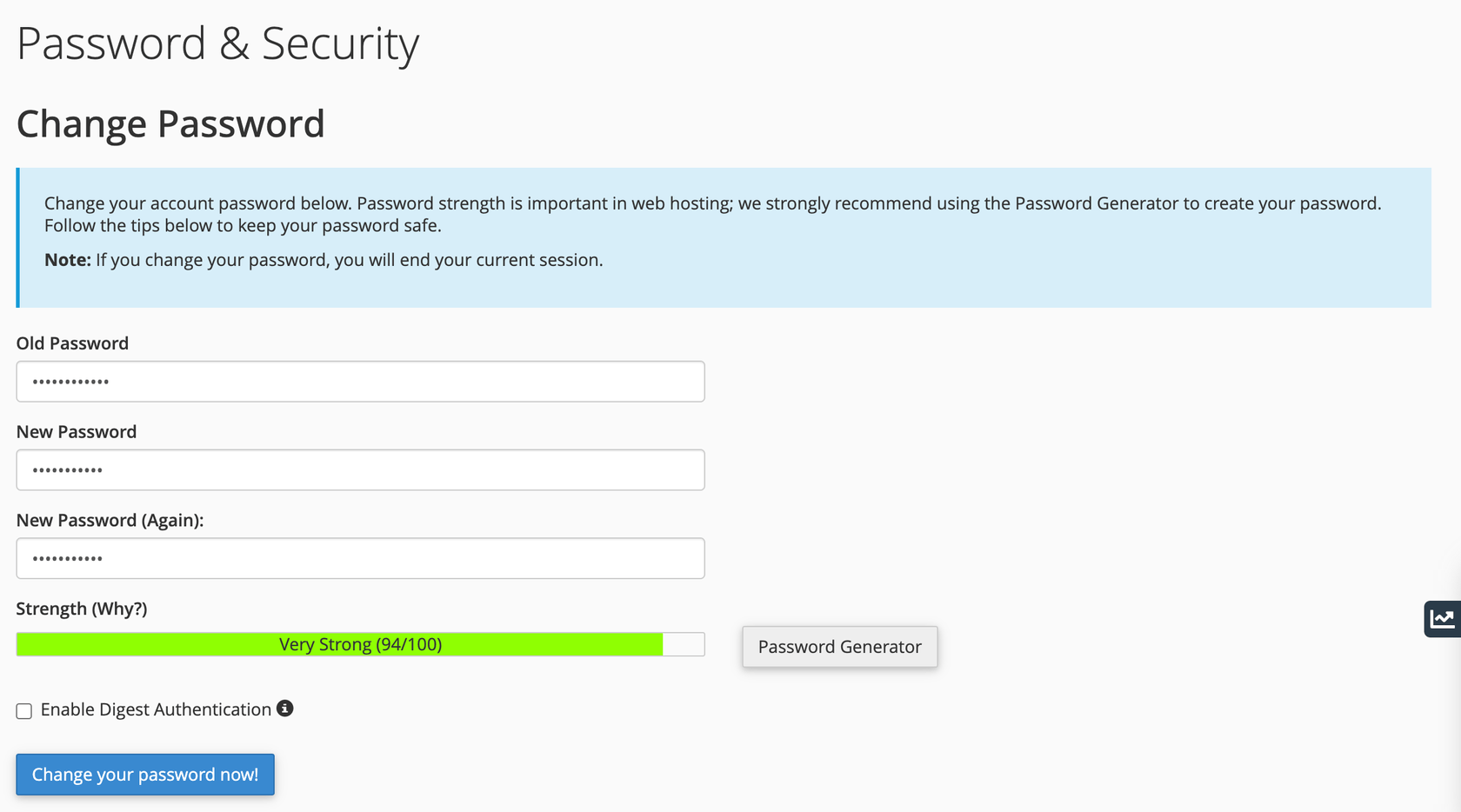Enable the Digest Authentication checkbox
This screenshot has height=812, width=1461.
[x=24, y=711]
